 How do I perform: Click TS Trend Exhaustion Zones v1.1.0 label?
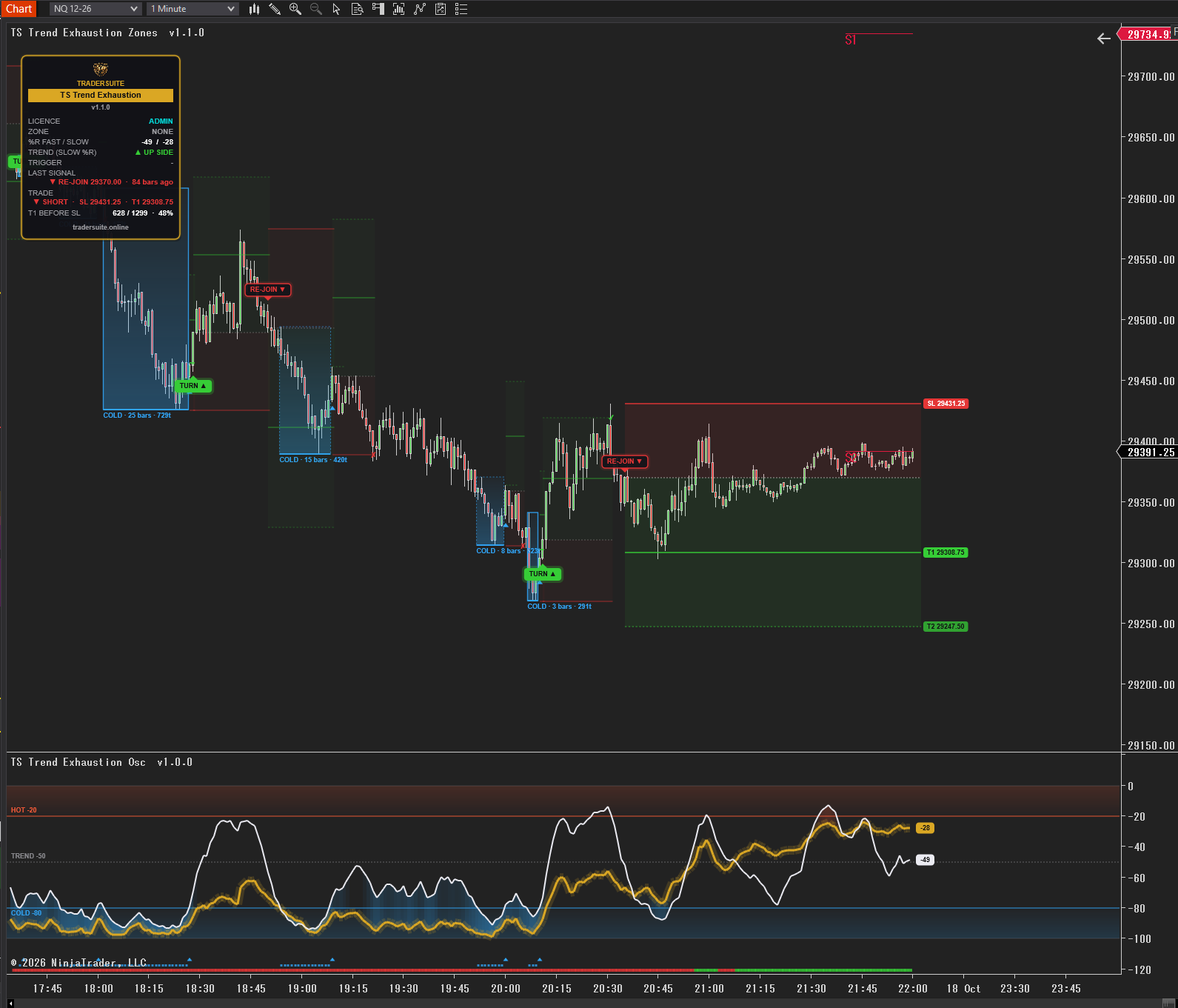pos(107,33)
